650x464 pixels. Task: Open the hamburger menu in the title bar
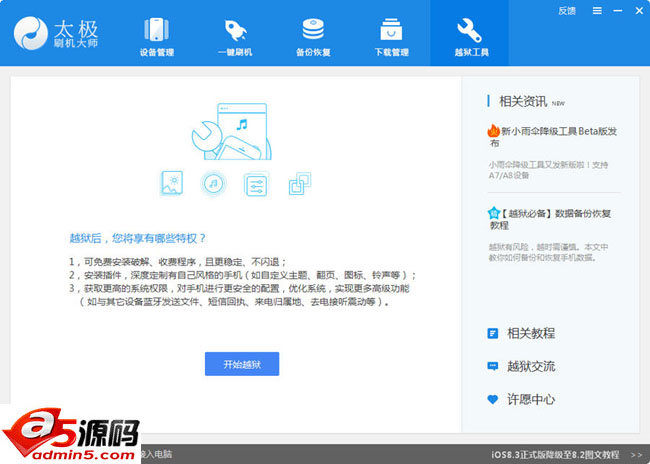[x=596, y=10]
